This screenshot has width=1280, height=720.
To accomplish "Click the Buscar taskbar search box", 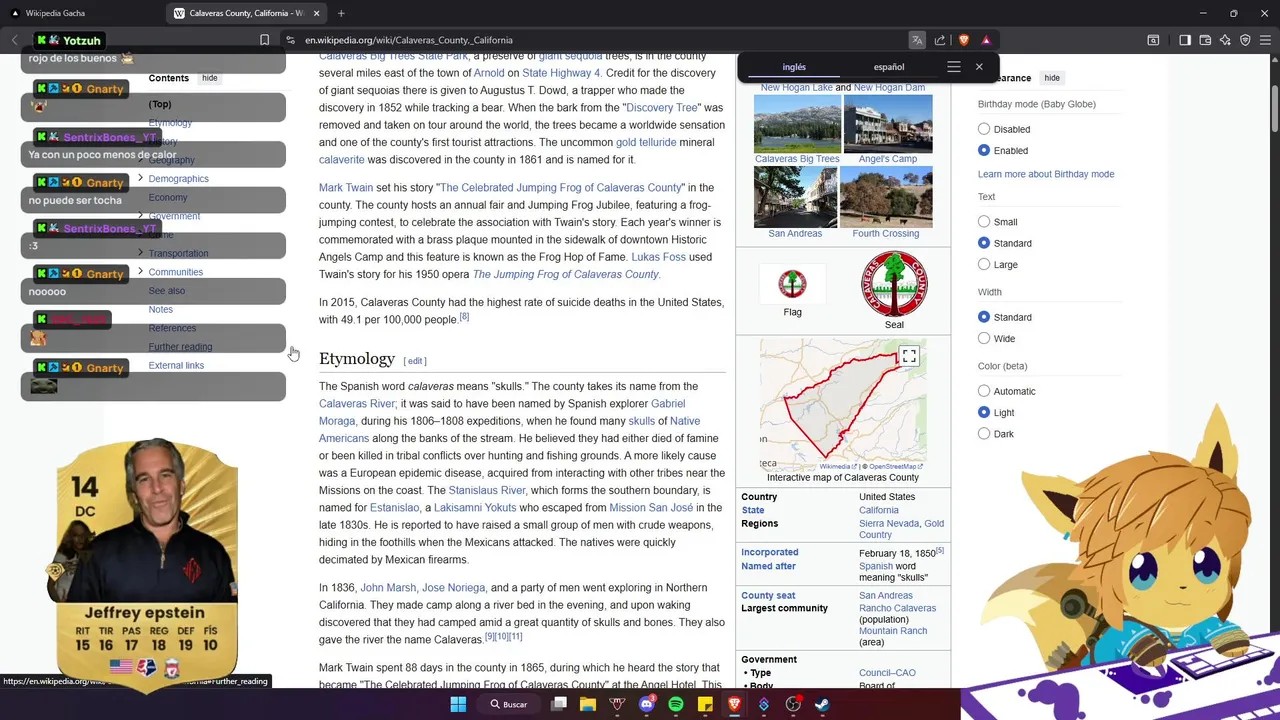I will [508, 704].
